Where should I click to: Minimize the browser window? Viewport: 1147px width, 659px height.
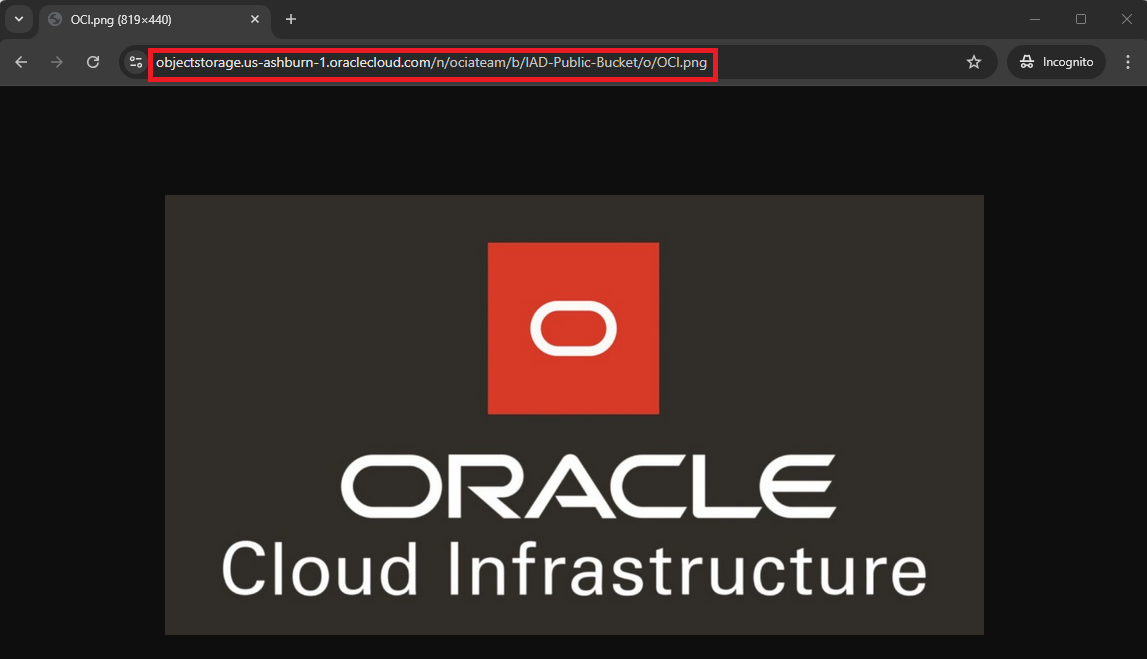pos(1035,19)
